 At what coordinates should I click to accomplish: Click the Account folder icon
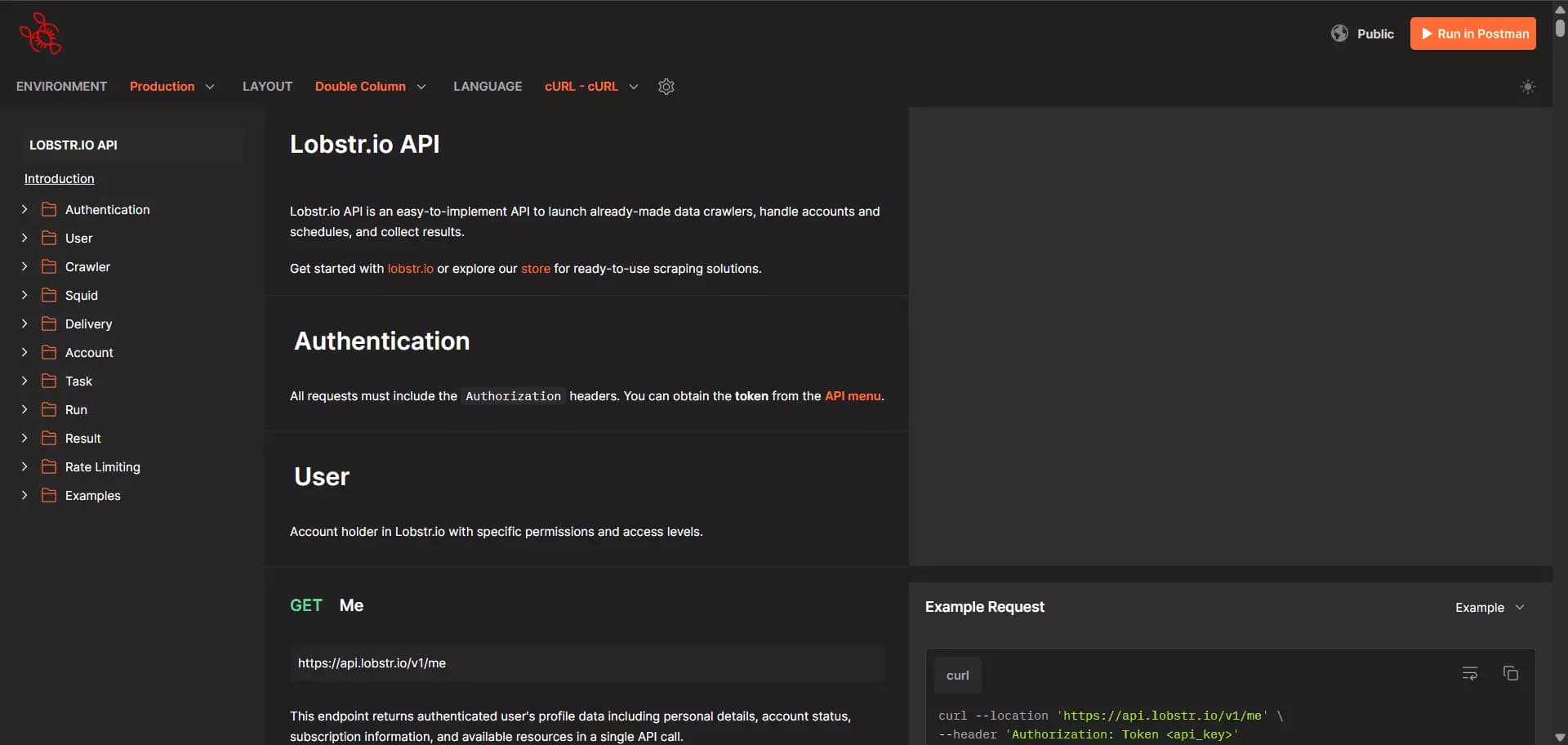(x=48, y=352)
